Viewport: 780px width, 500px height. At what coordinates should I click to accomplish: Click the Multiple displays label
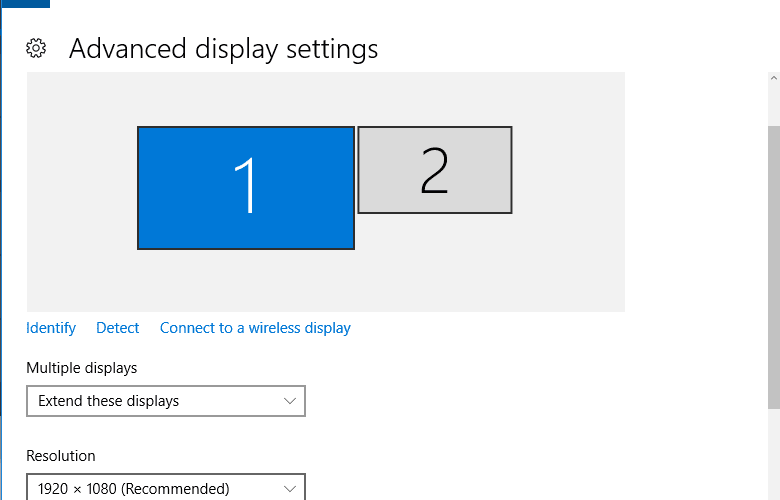(x=82, y=368)
